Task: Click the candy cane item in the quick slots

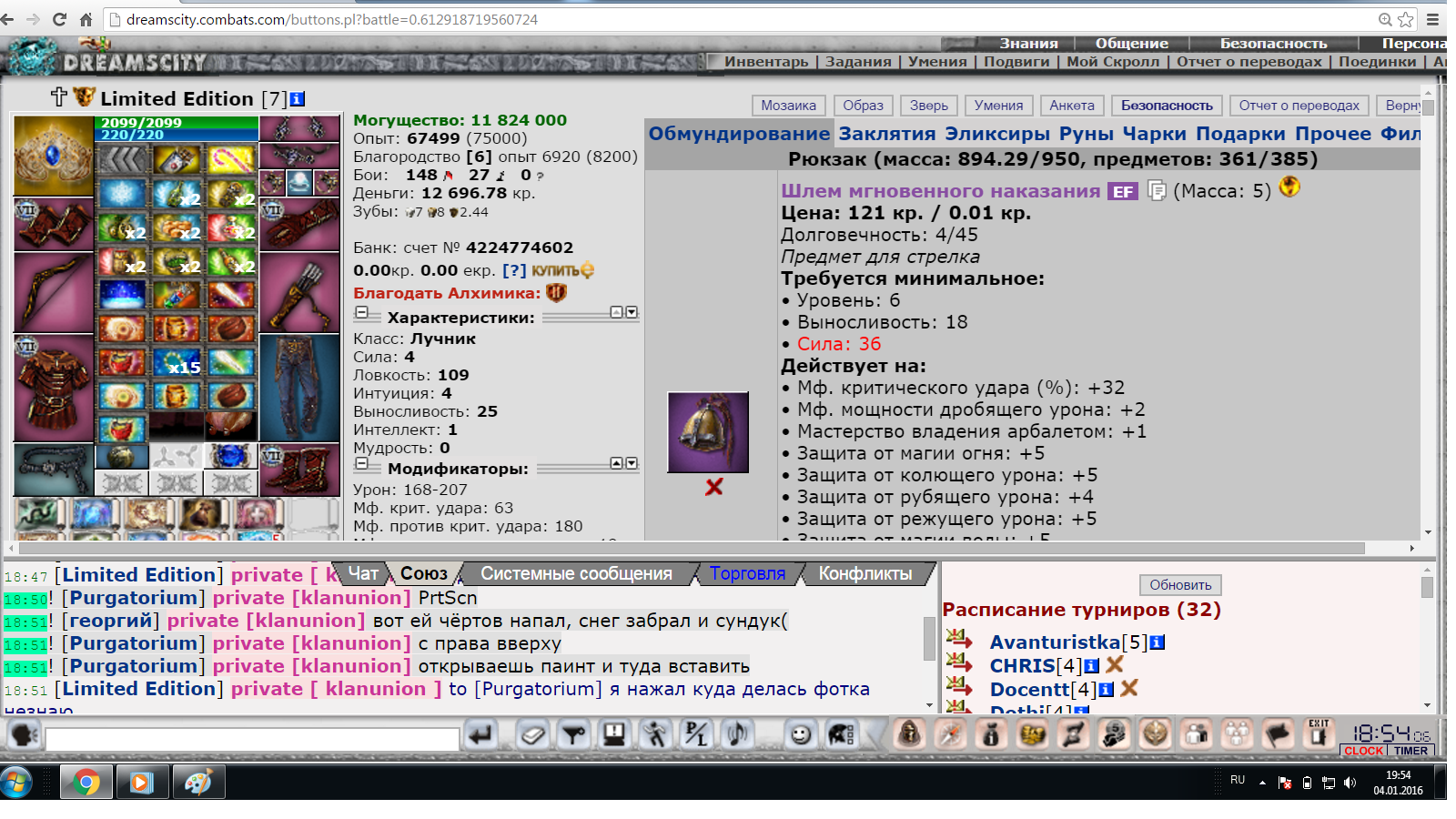Action: (231, 161)
